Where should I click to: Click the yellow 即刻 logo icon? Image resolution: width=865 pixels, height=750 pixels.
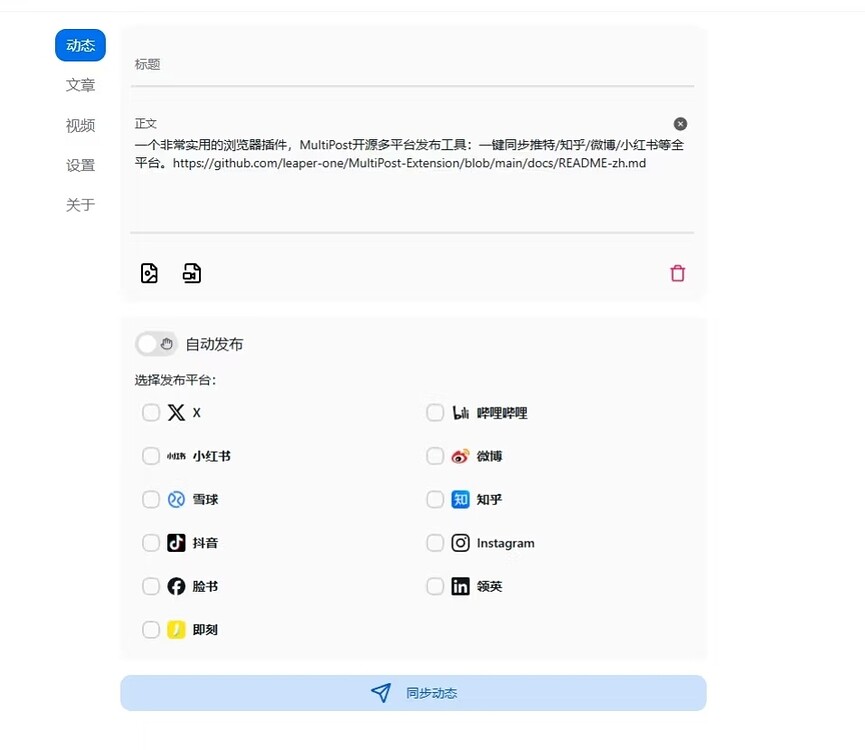pyautogui.click(x=177, y=630)
